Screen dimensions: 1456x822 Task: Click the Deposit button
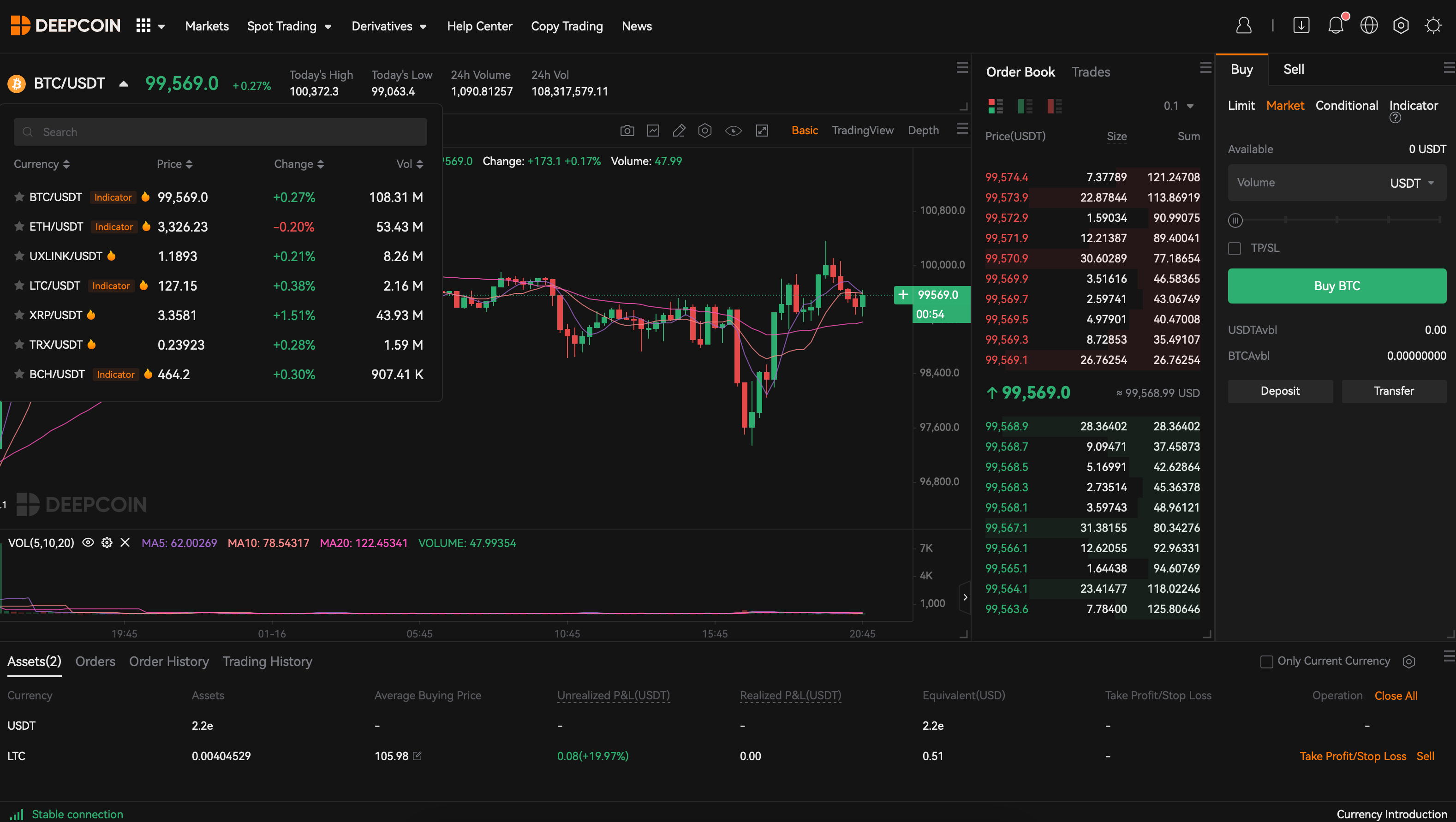click(x=1280, y=391)
